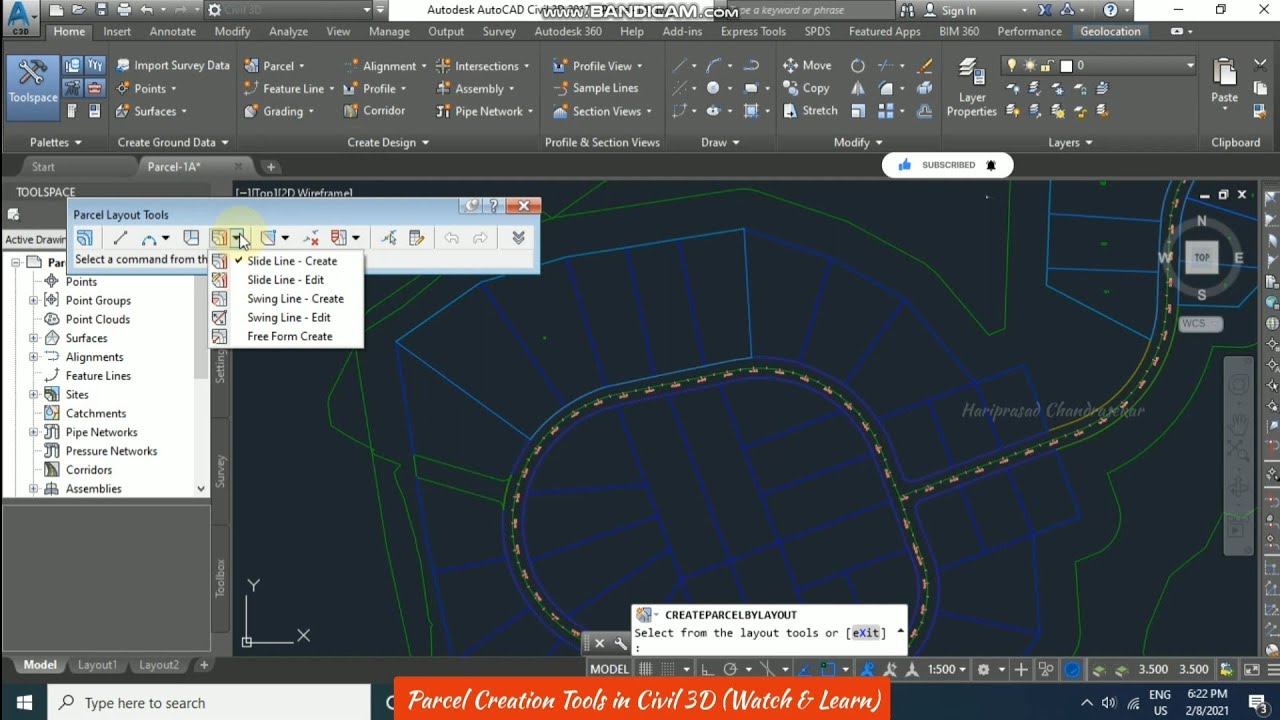
Task: Toggle the MODEL space button in status bar
Action: pos(609,669)
